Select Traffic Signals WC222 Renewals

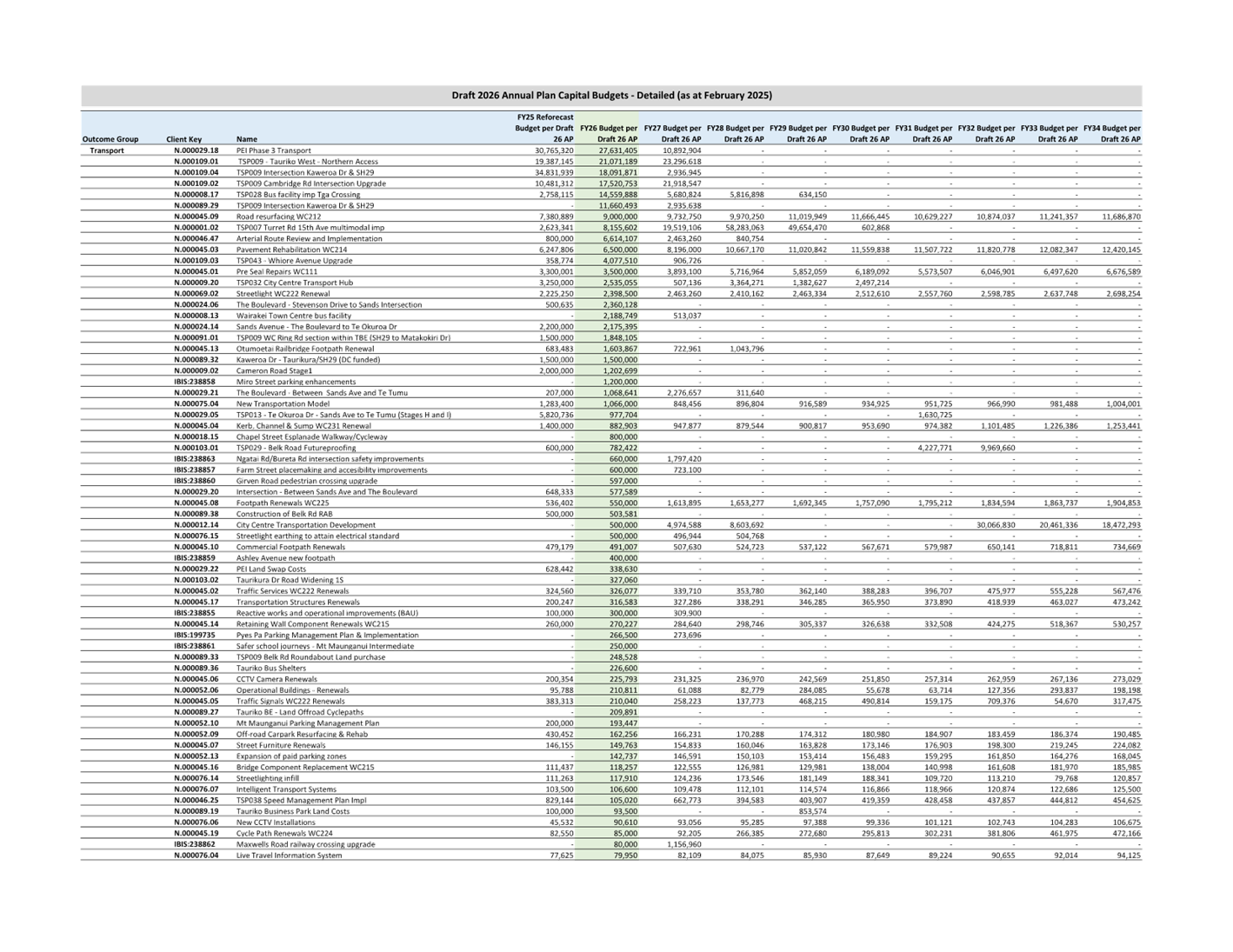[290, 701]
